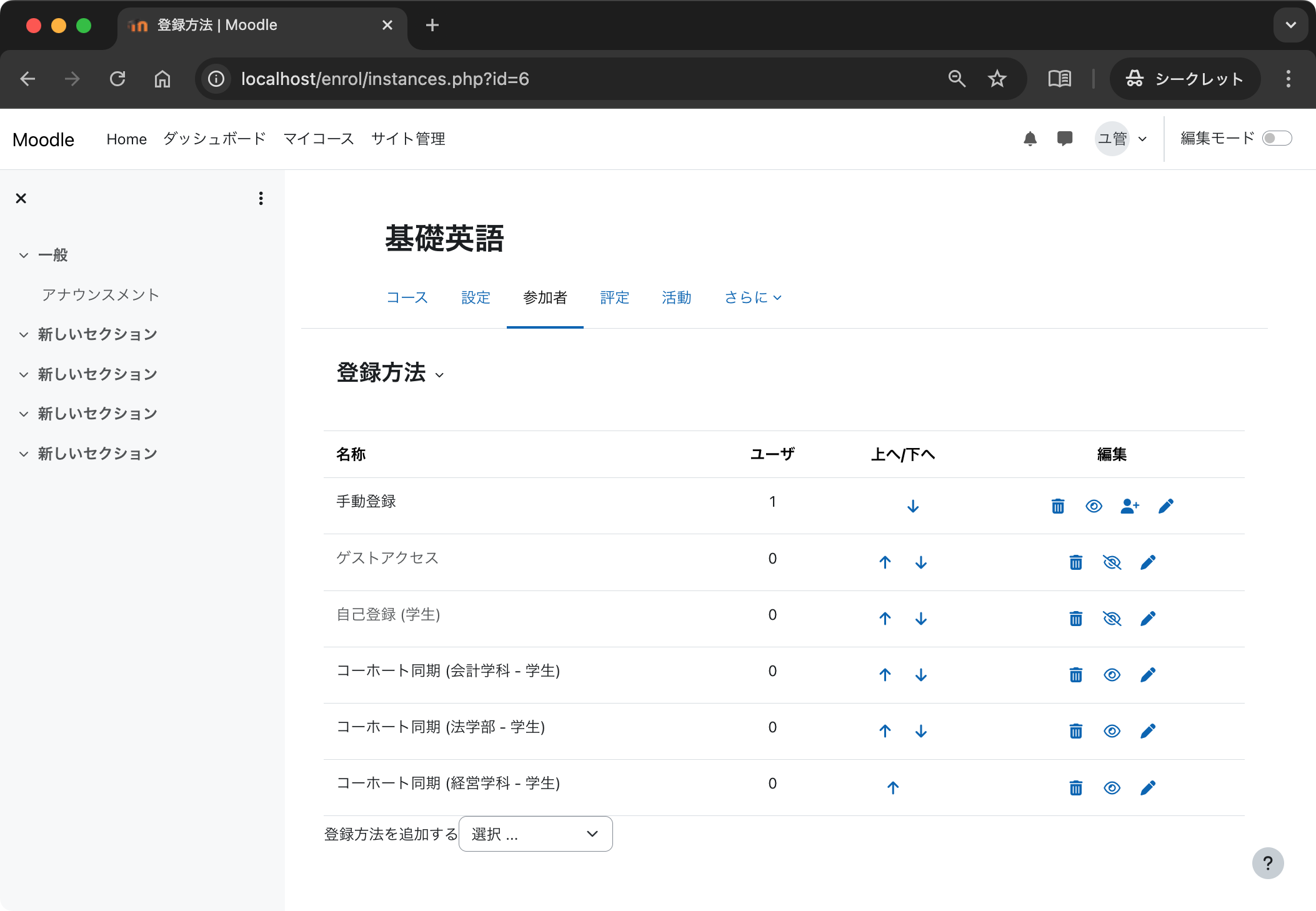Show the 自己登録 (学生) method via eye icon
1316x911 pixels.
coord(1112,619)
